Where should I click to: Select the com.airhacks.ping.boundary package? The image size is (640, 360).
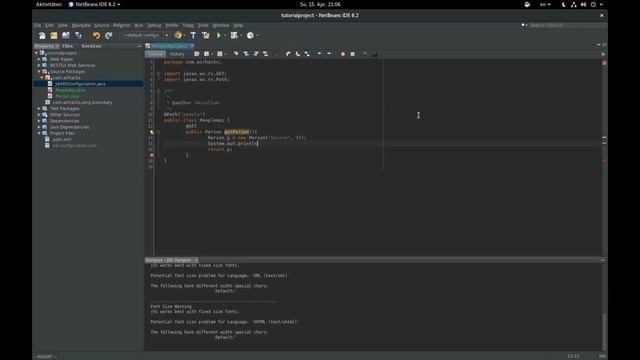click(82, 102)
